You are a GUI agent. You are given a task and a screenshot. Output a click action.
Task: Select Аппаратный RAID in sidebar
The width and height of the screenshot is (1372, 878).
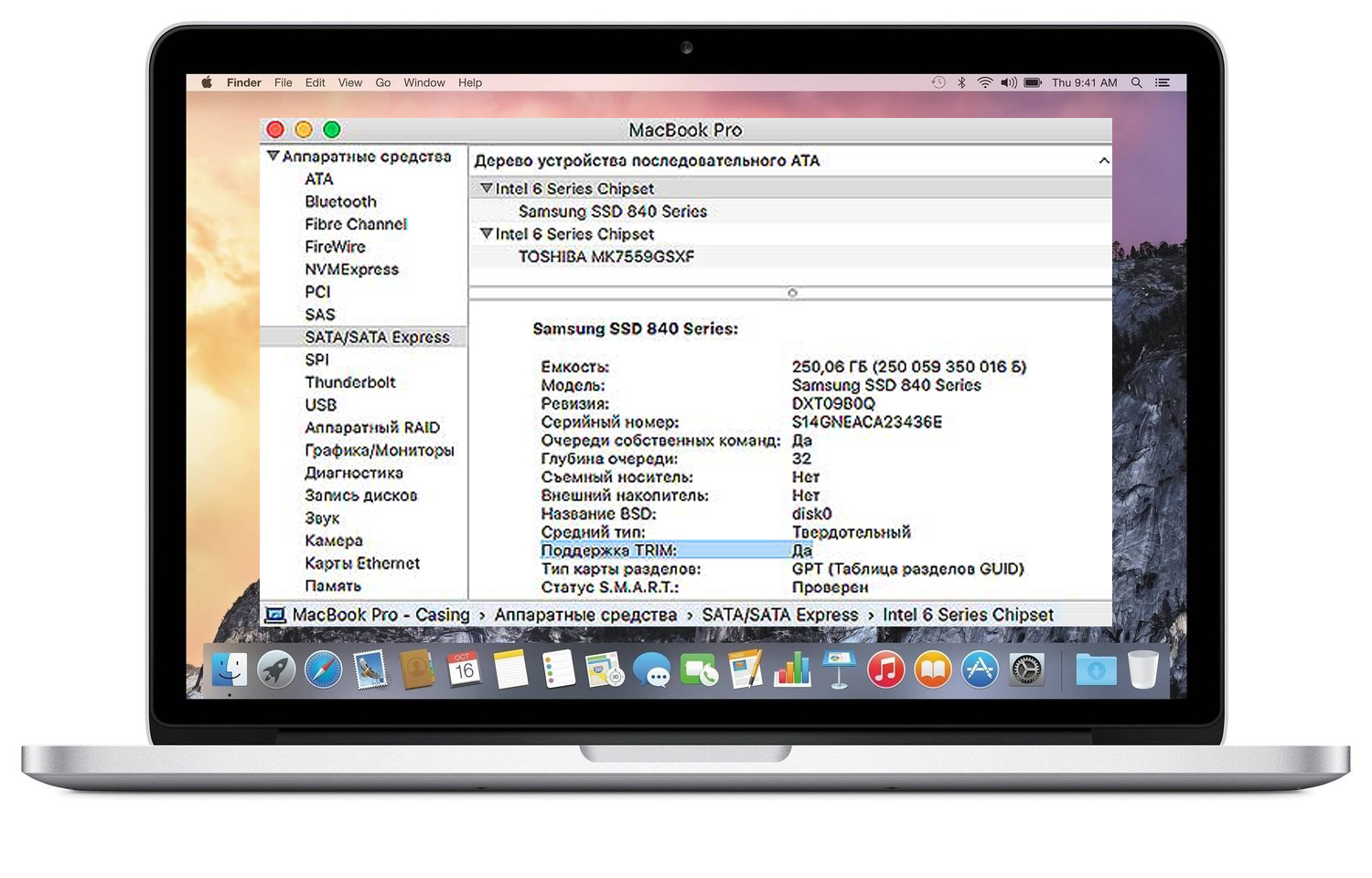372,428
